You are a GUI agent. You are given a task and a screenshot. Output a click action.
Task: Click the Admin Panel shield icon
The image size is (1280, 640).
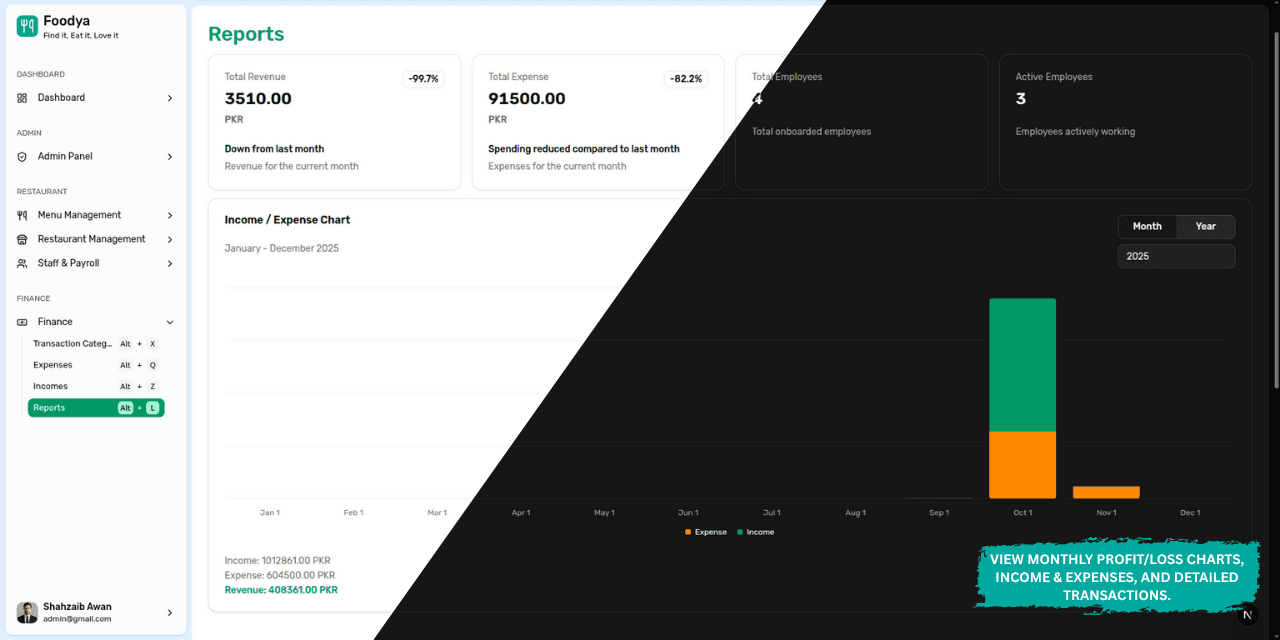click(x=22, y=156)
